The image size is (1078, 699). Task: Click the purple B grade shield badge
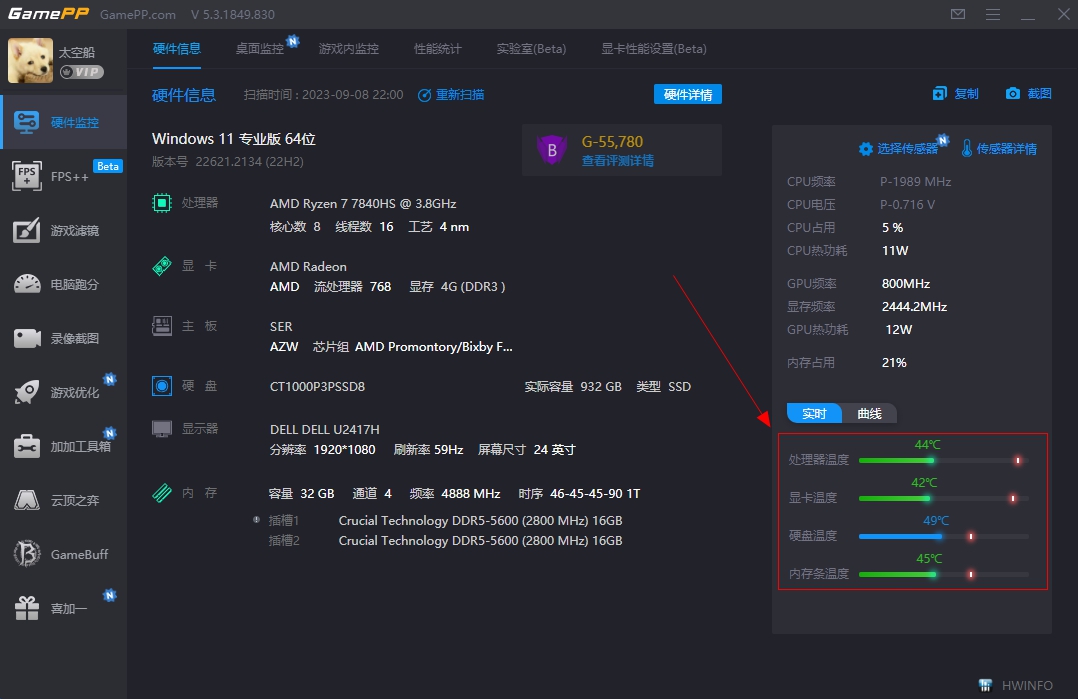coord(551,150)
